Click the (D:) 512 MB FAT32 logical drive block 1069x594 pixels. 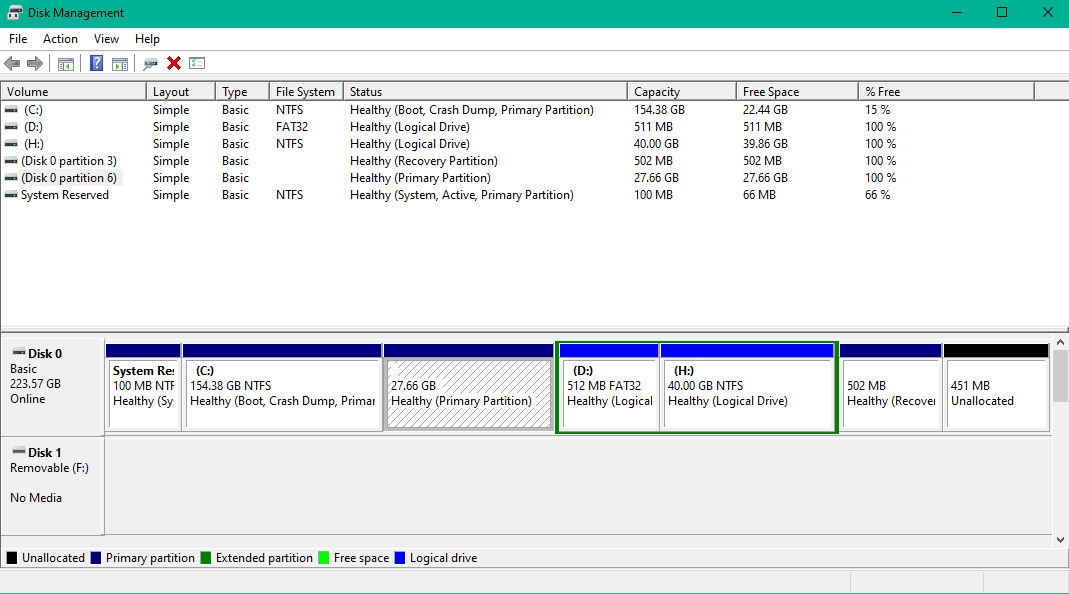click(x=609, y=387)
